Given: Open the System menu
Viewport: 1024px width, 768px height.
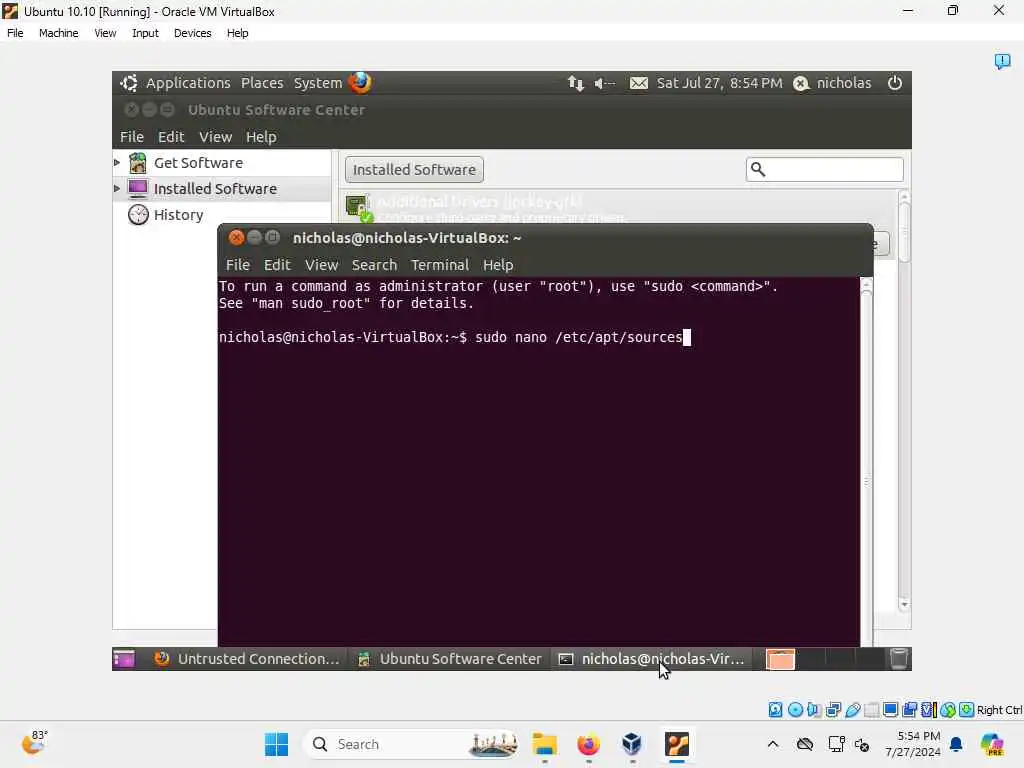Looking at the screenshot, I should pos(318,83).
